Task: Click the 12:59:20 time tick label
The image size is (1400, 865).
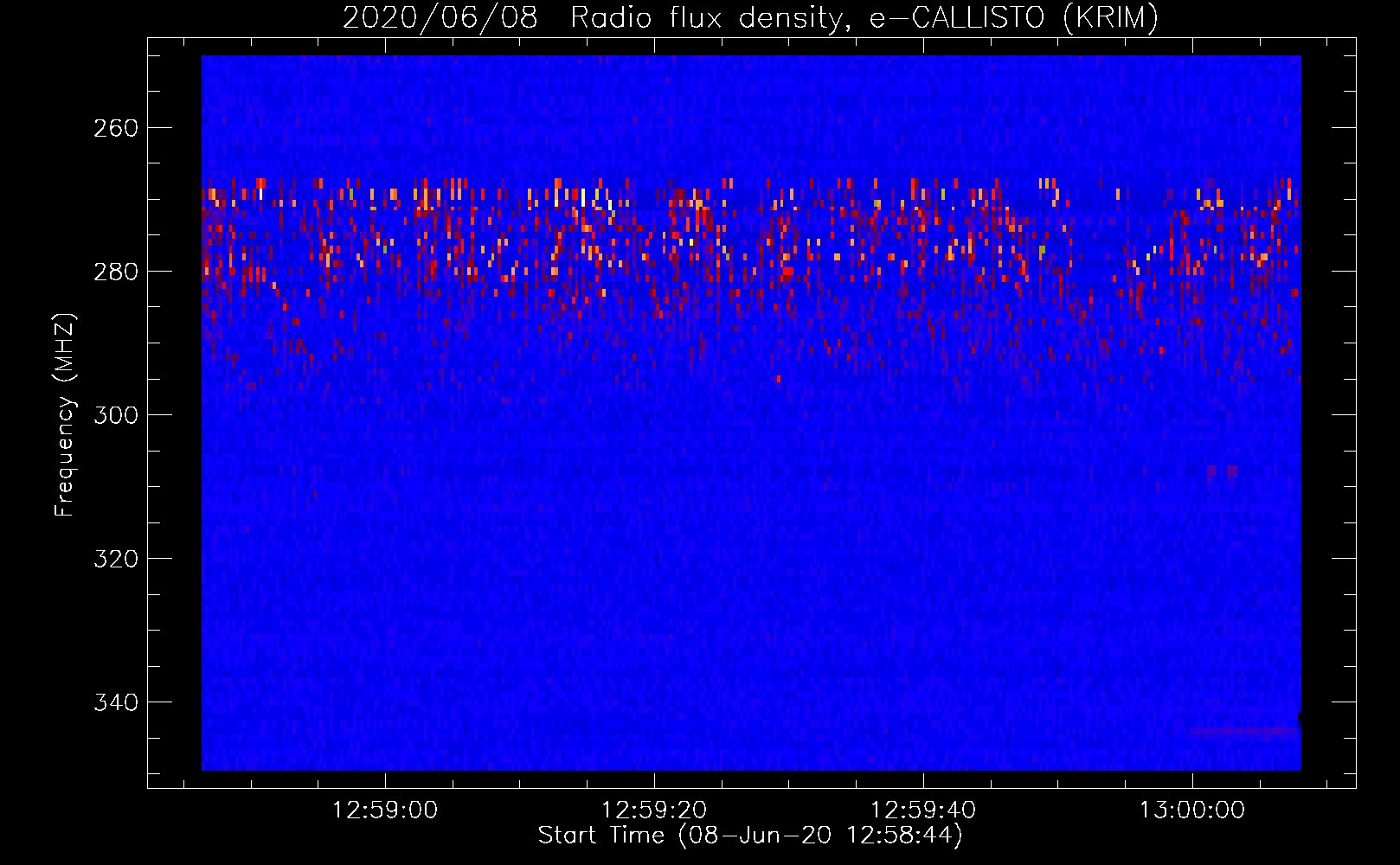Action: [654, 811]
